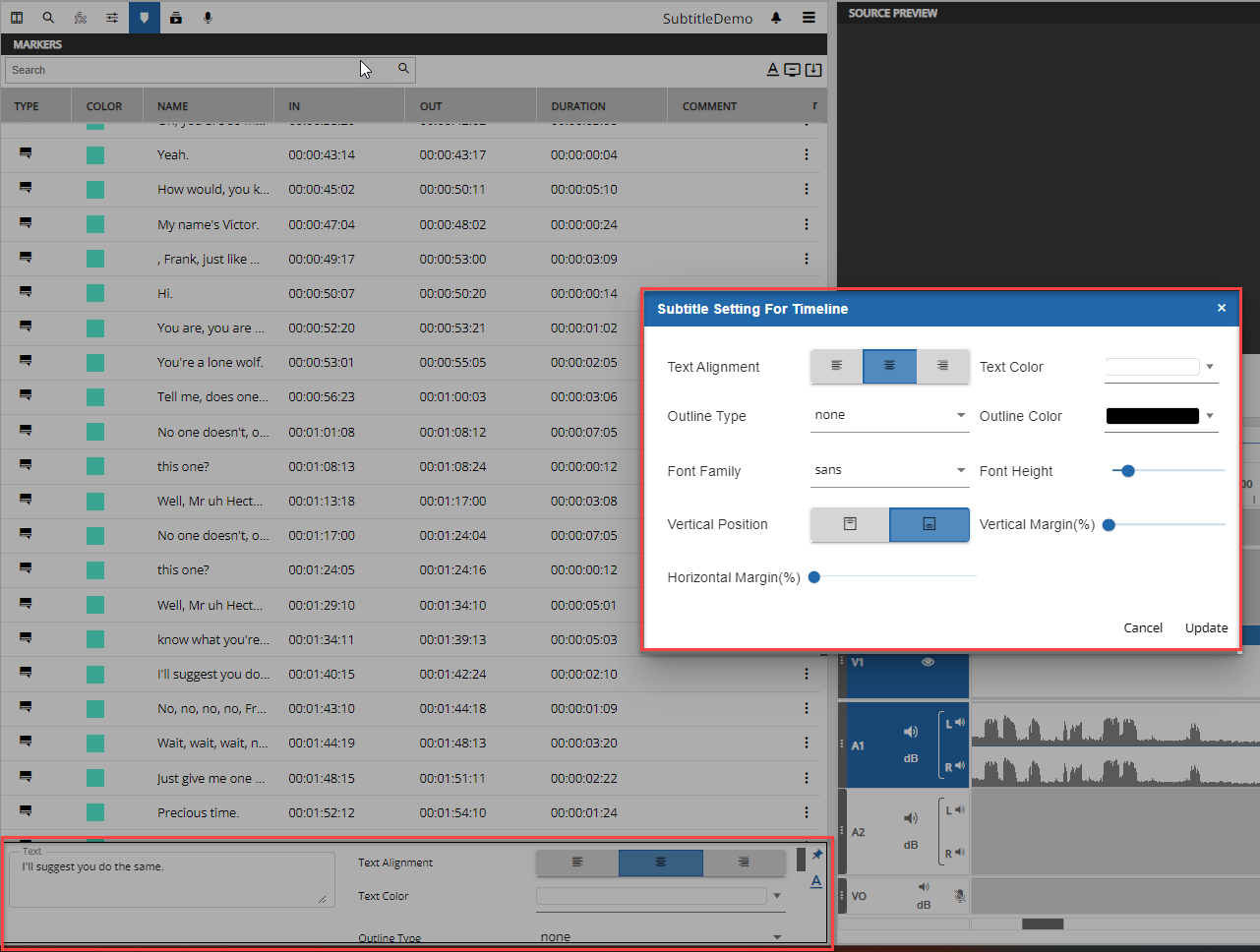Image resolution: width=1260 pixels, height=952 pixels.
Task: Open the notifications bell icon
Action: [776, 18]
